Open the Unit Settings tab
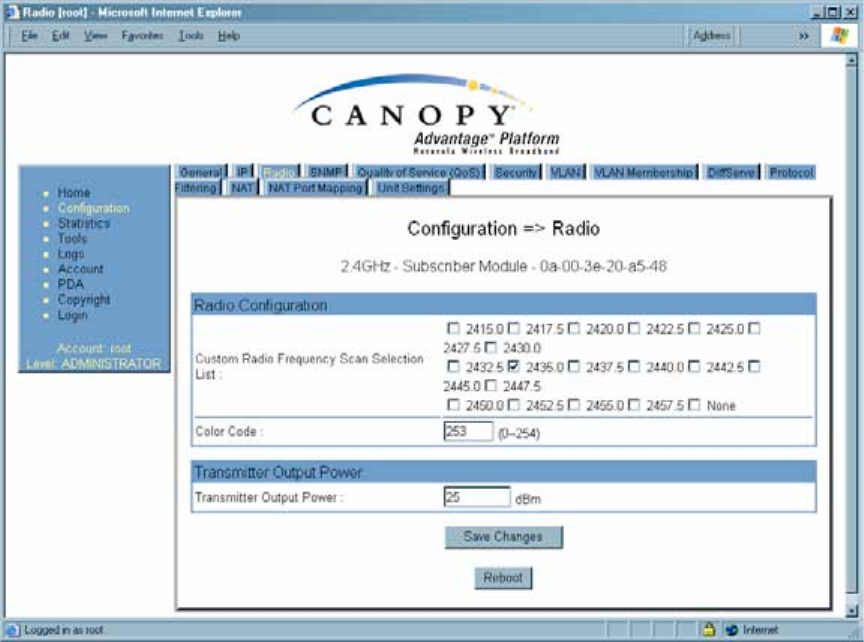The width and height of the screenshot is (864, 642). click(x=411, y=188)
